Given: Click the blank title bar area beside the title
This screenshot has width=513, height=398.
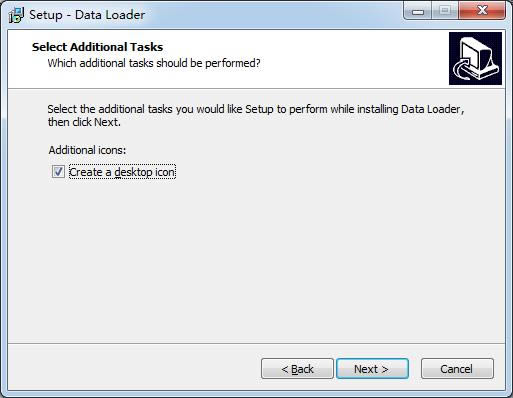Looking at the screenshot, I should pyautogui.click(x=273, y=15).
